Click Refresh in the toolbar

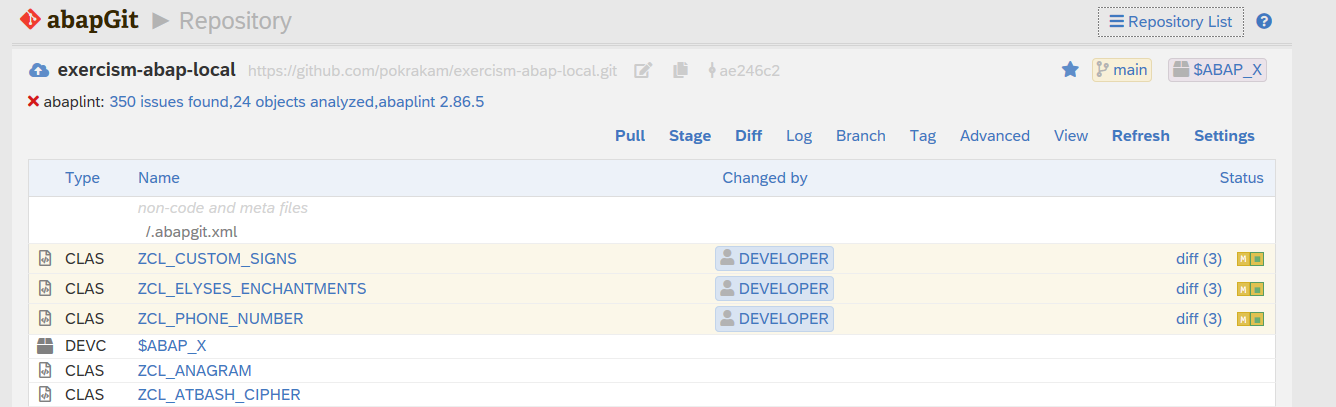tap(1141, 136)
